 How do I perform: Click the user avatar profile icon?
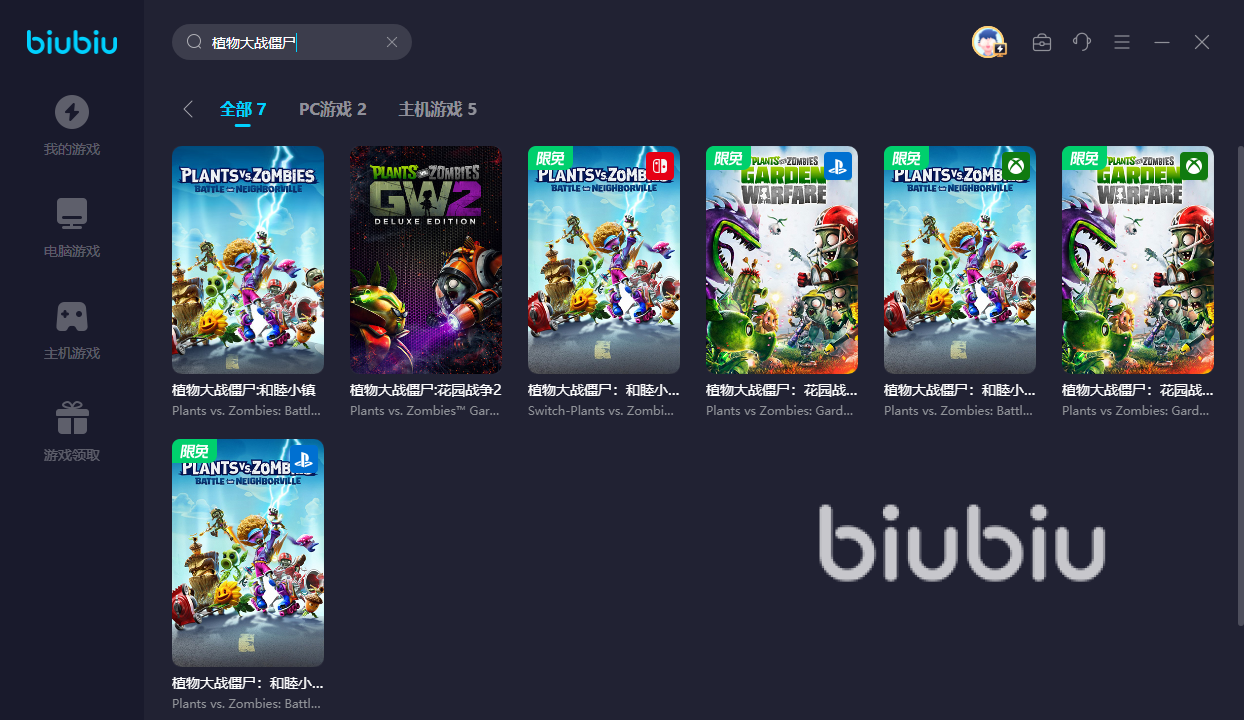(x=988, y=42)
